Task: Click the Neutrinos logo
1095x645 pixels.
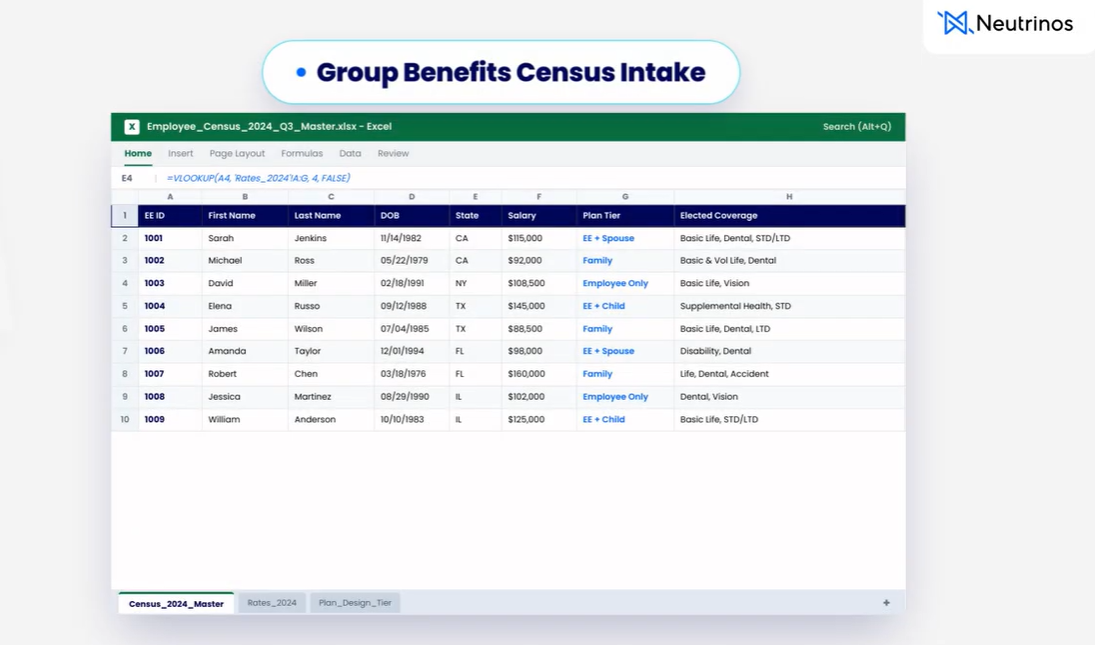Action: coord(1005,23)
